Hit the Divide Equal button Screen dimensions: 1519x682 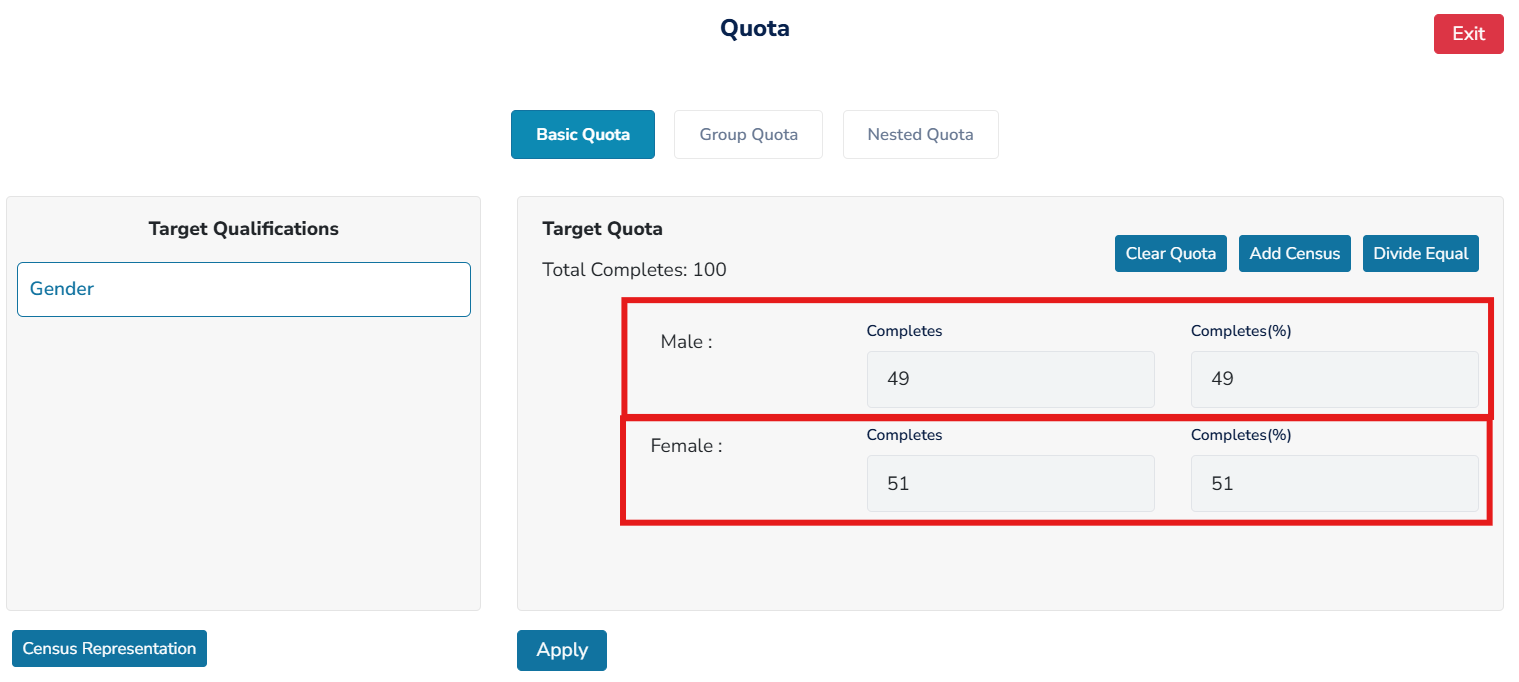pyautogui.click(x=1420, y=254)
